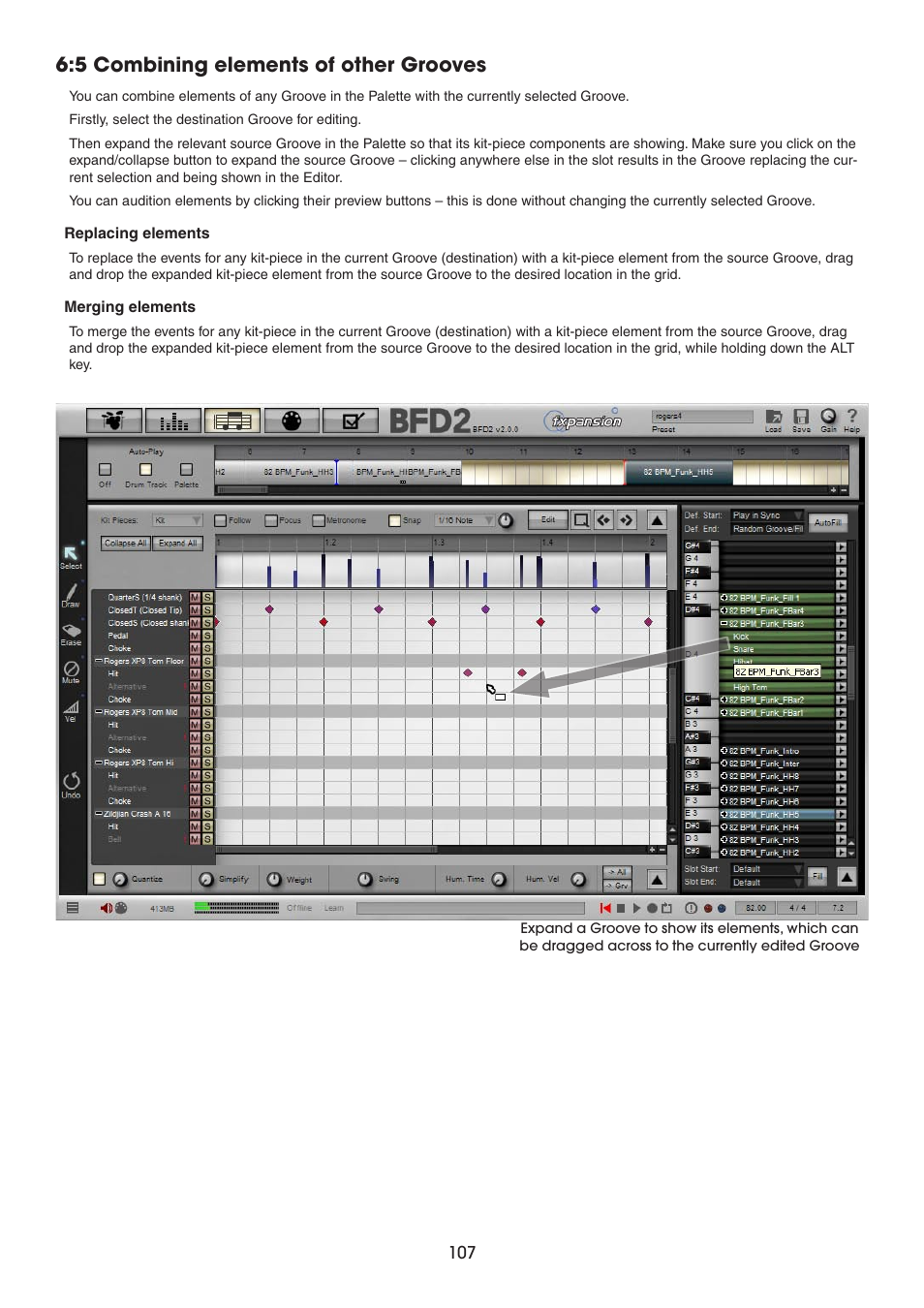The height and width of the screenshot is (1308, 924).
Task: Click the -> All button
Action: click(617, 872)
